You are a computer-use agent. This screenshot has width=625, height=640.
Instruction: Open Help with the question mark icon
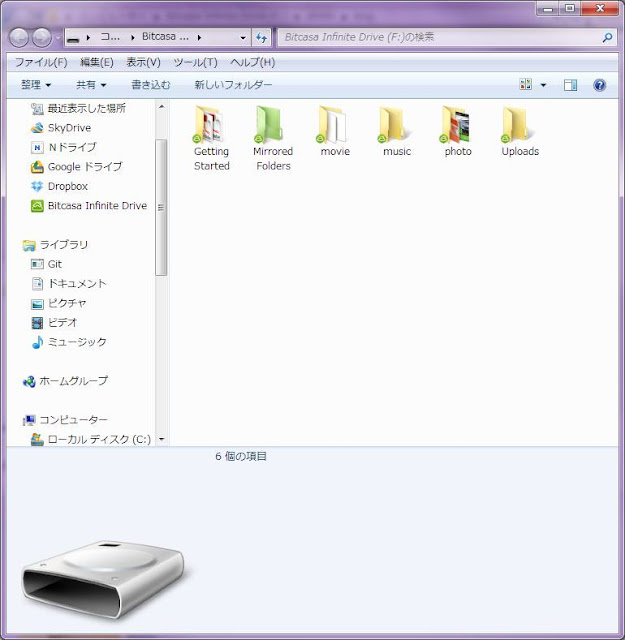(x=599, y=85)
